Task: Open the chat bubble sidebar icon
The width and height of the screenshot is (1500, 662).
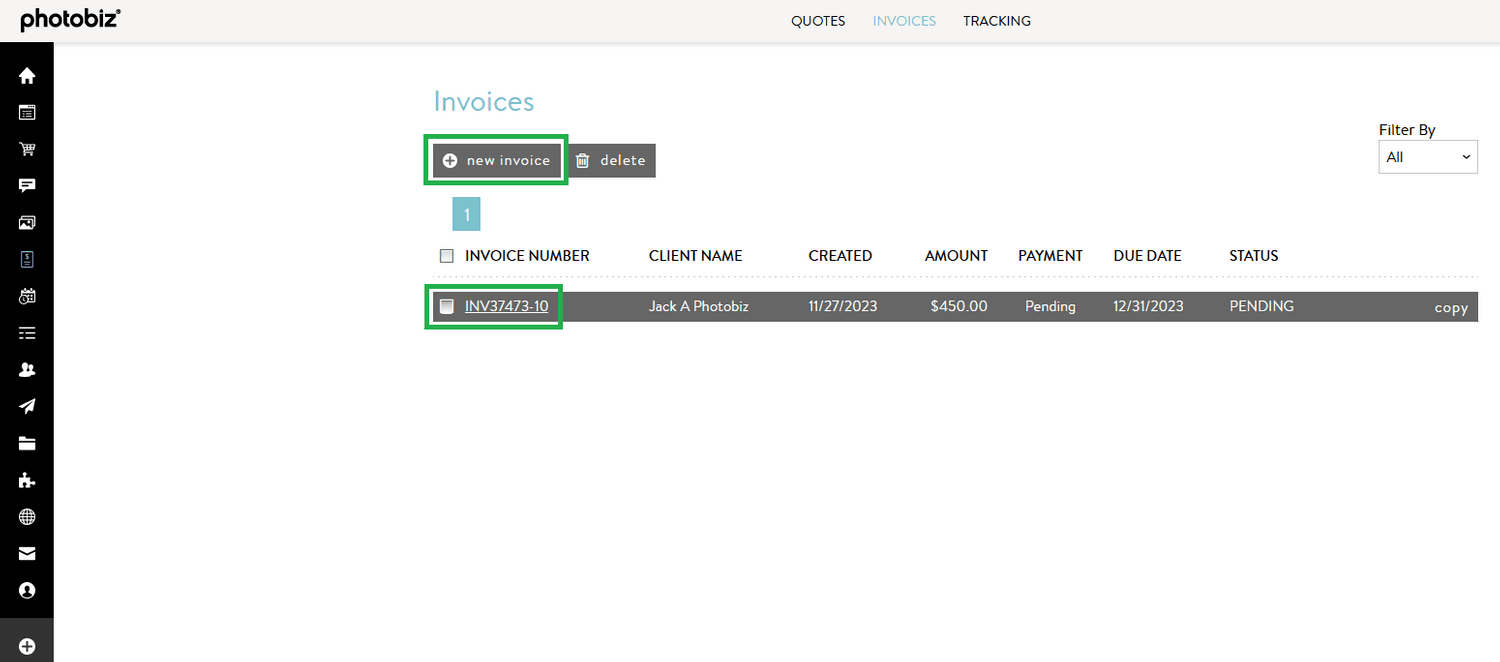Action: (27, 186)
